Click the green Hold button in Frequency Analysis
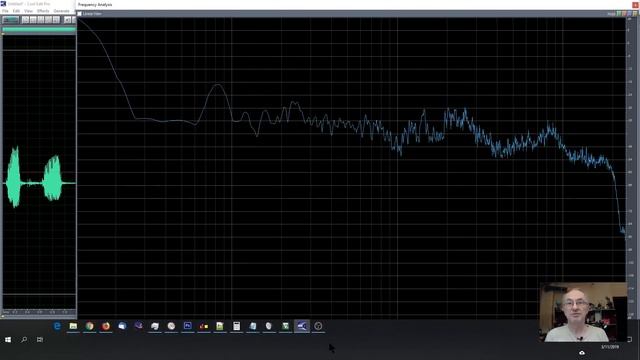Image resolution: width=640 pixels, height=360 pixels. coord(619,14)
